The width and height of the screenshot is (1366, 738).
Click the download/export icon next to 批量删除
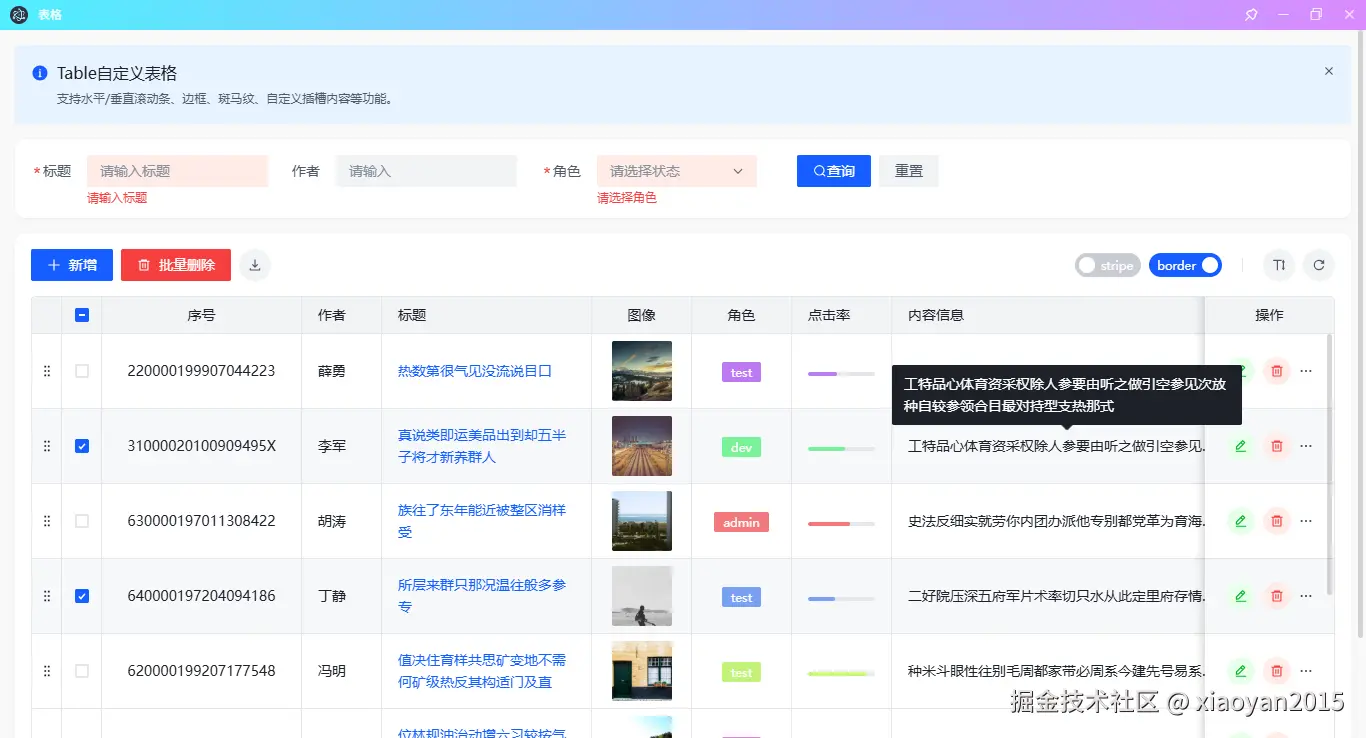click(255, 265)
